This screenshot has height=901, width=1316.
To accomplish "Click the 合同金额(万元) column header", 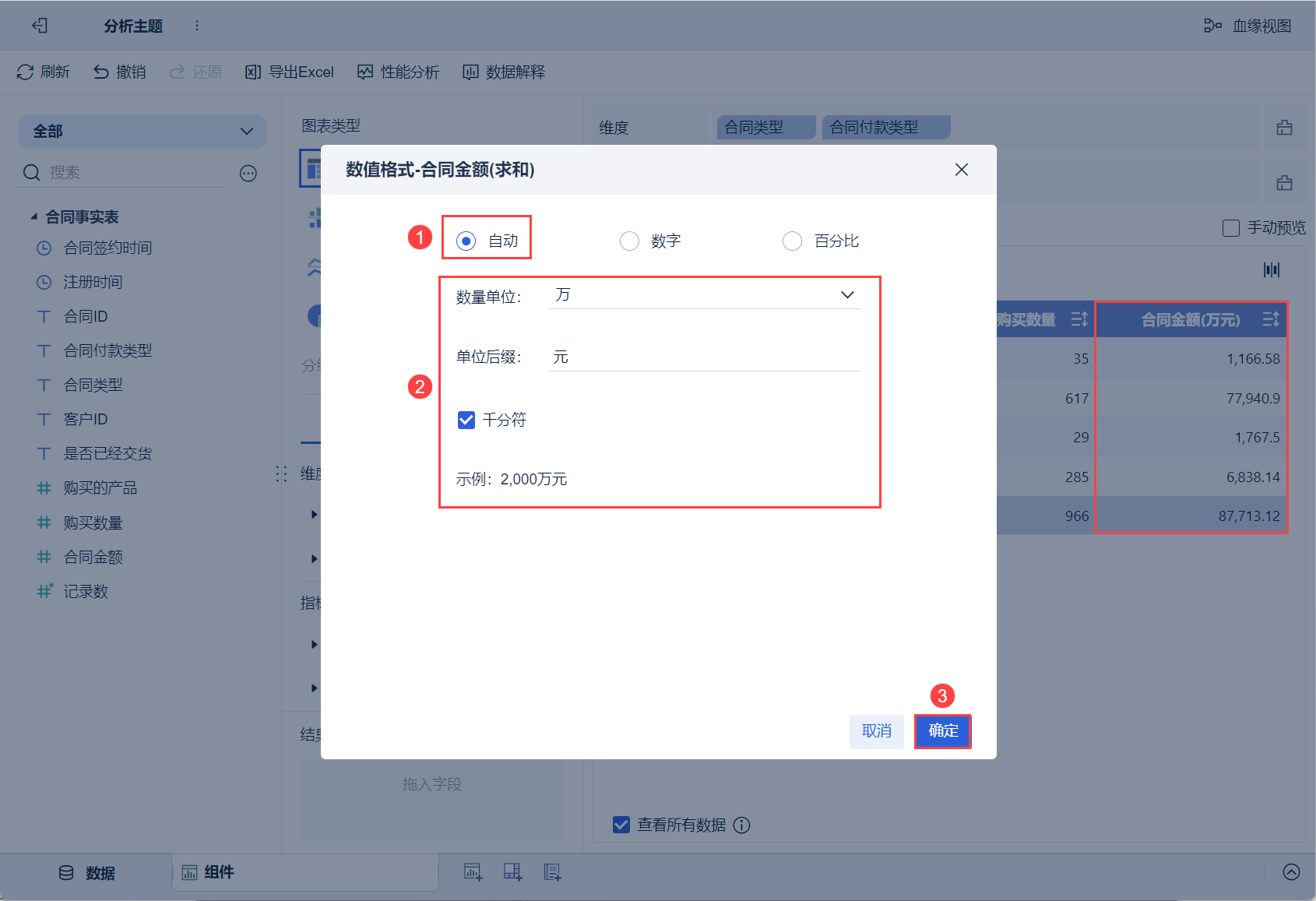I will click(x=1191, y=320).
